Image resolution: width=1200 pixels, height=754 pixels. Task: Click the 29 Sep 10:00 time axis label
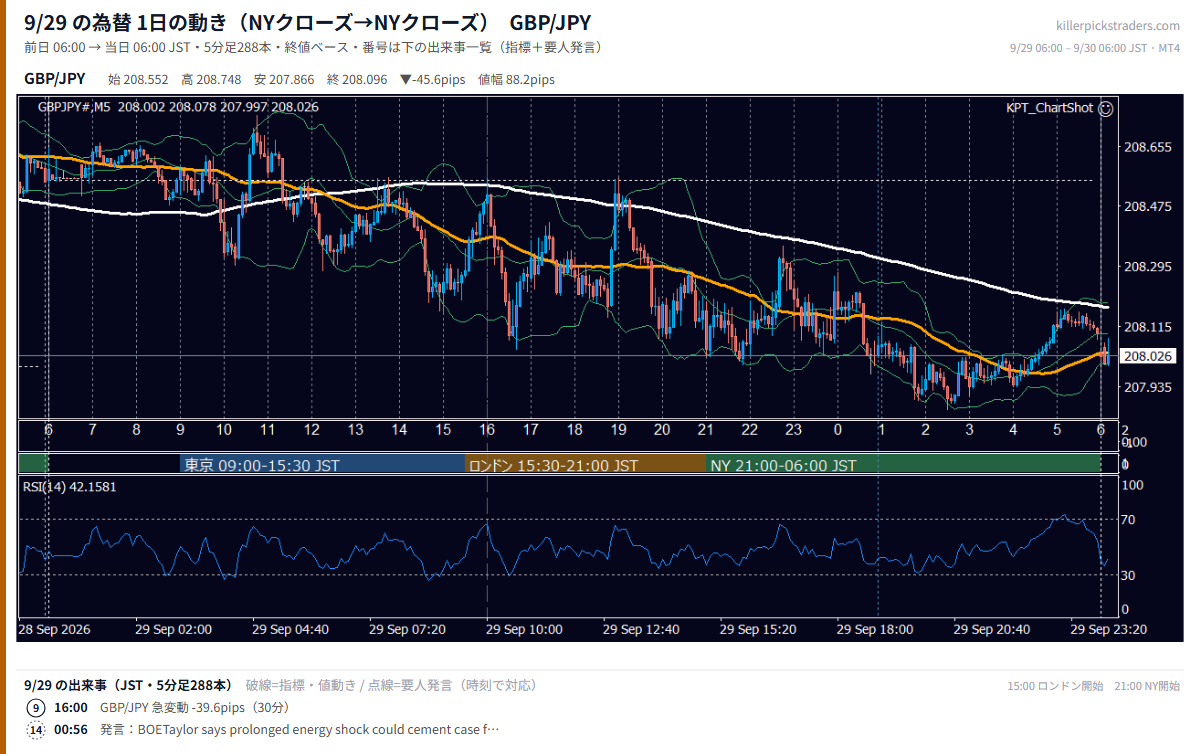click(524, 629)
